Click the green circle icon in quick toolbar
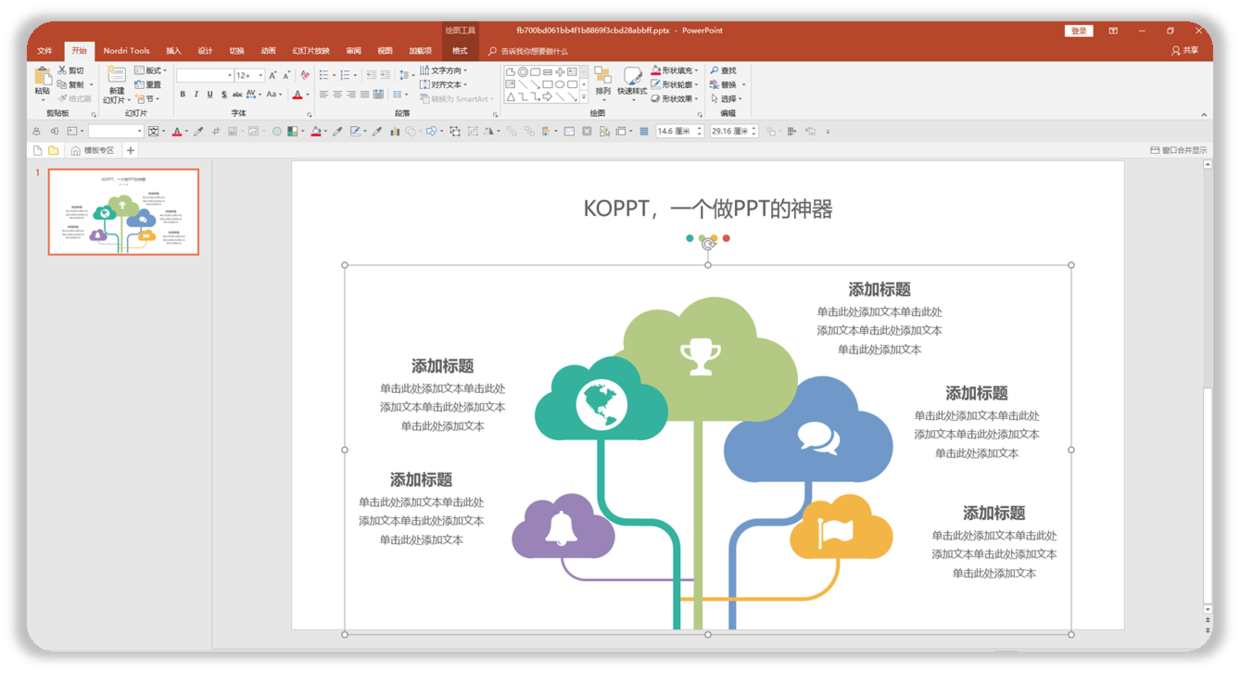 [277, 131]
